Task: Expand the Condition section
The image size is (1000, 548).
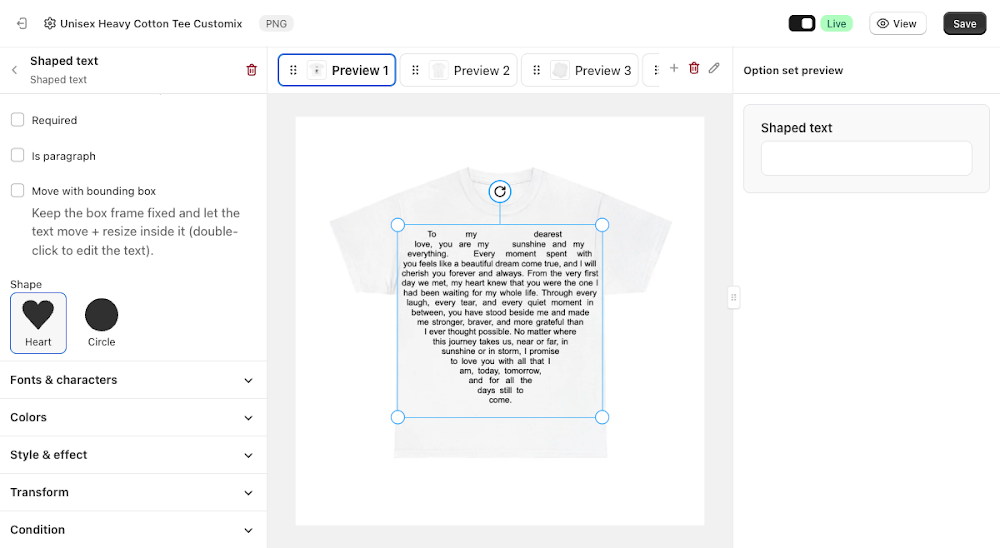Action: (x=133, y=530)
